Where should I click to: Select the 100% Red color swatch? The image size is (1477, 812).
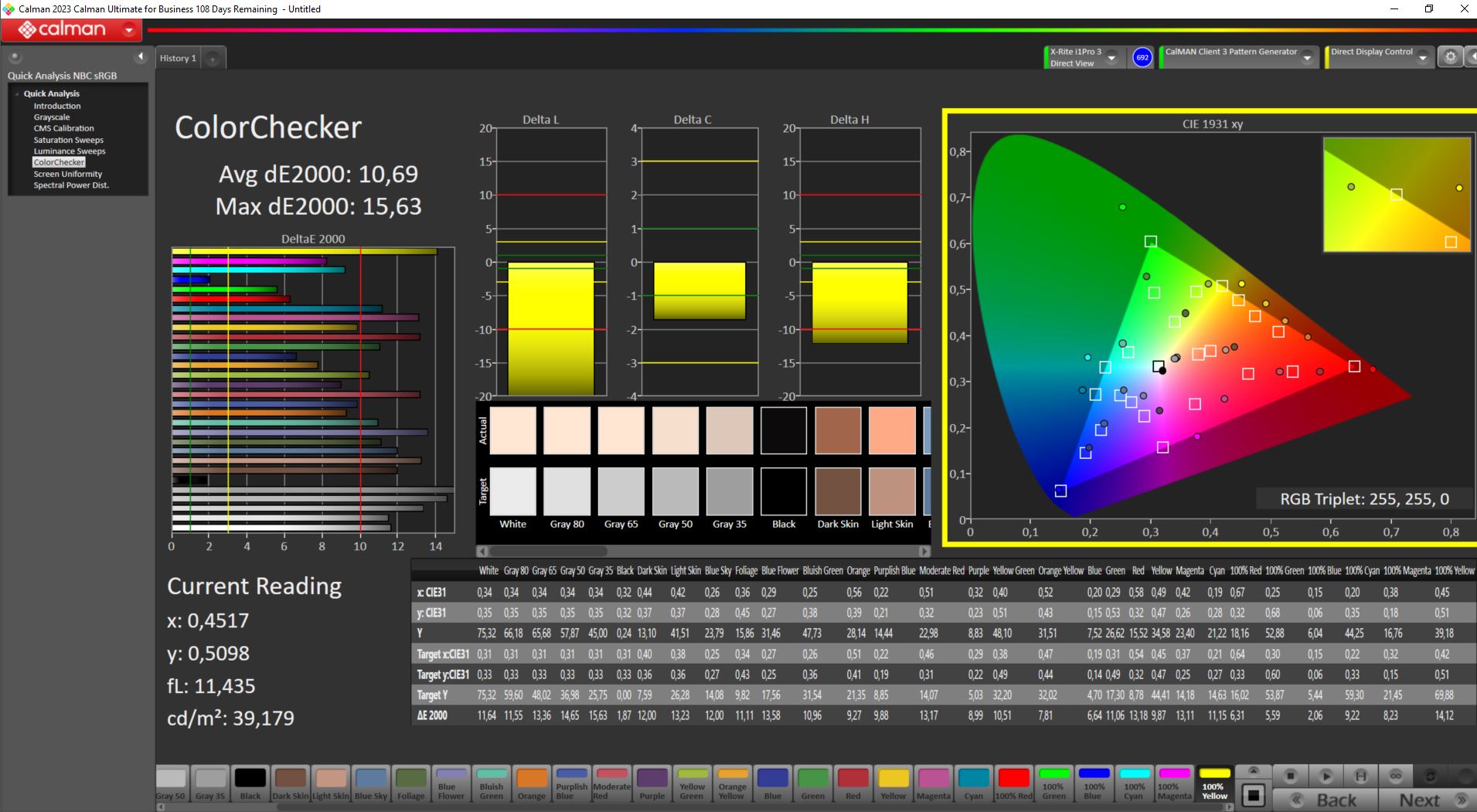[x=1013, y=783]
